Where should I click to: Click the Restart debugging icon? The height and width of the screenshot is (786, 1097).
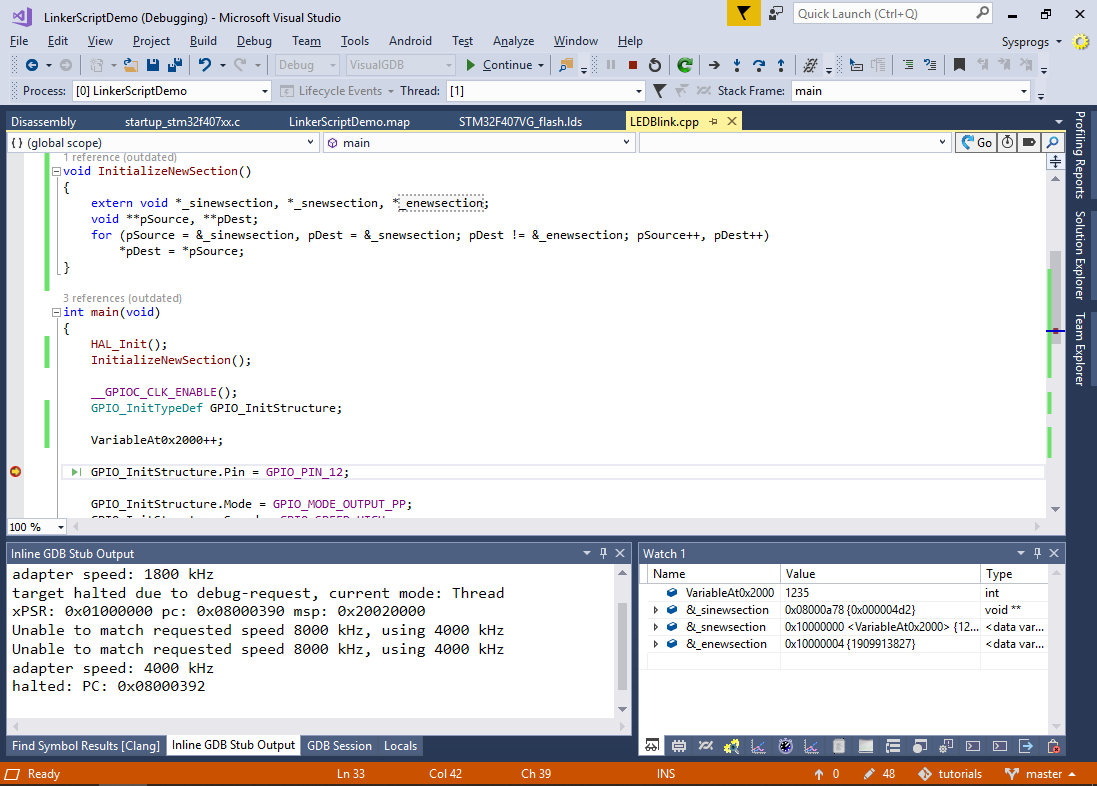tap(655, 65)
